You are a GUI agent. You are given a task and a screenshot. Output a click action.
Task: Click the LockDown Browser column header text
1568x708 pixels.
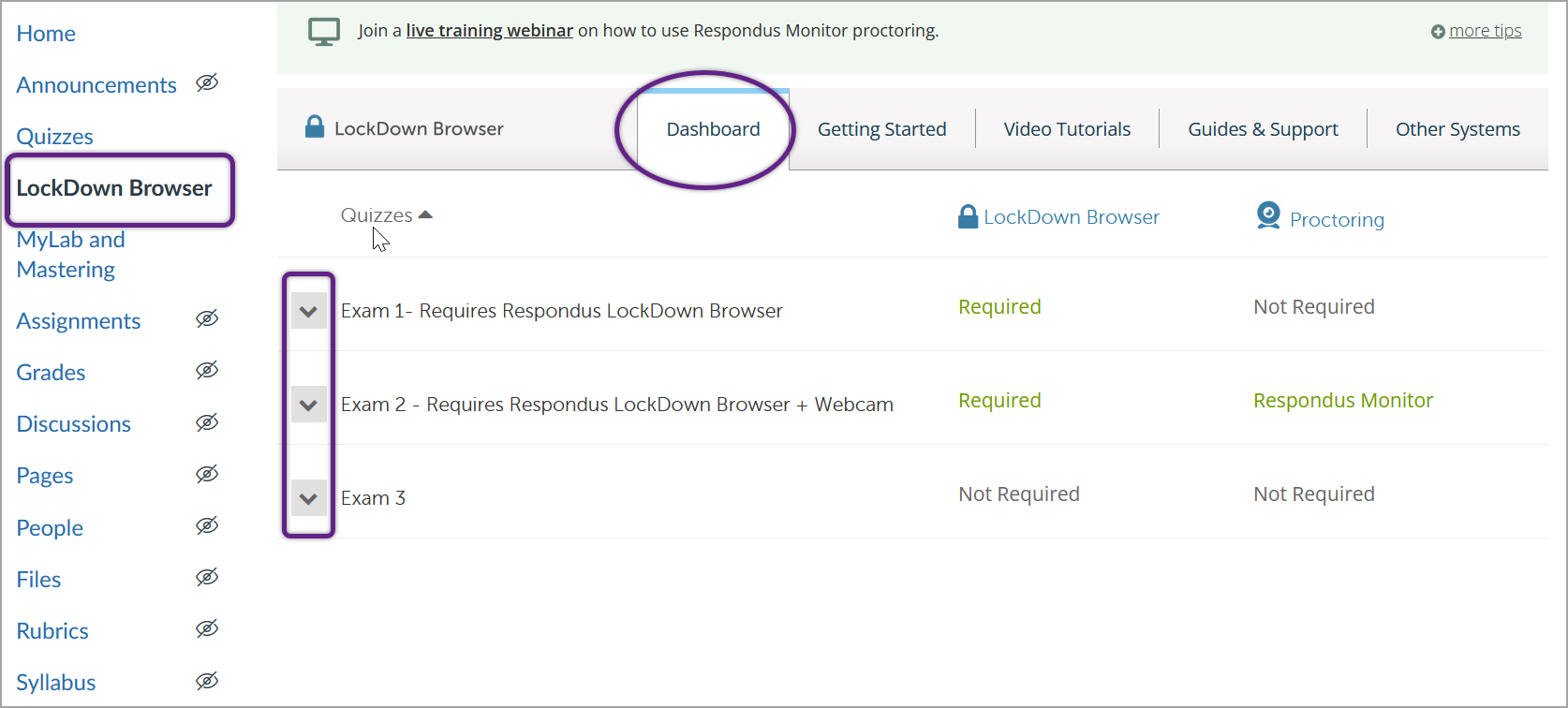1072,217
